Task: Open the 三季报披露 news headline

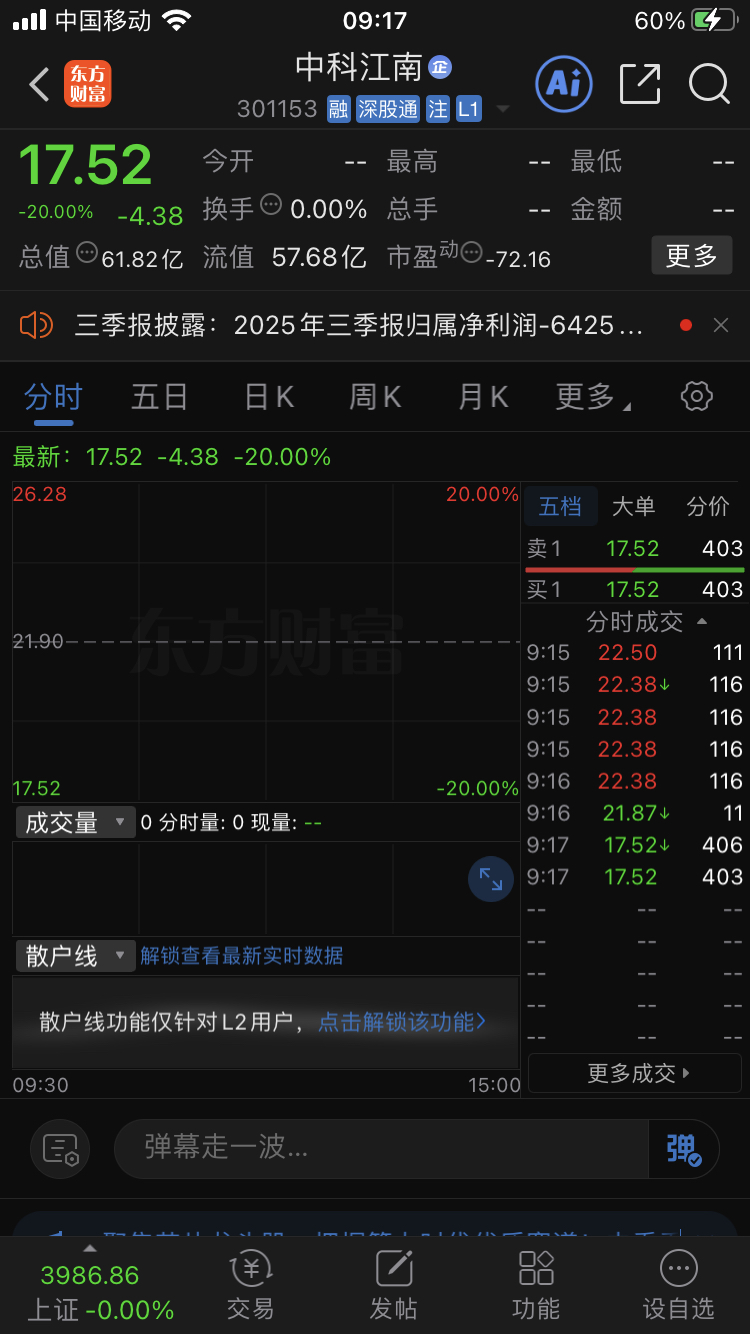Action: click(359, 325)
